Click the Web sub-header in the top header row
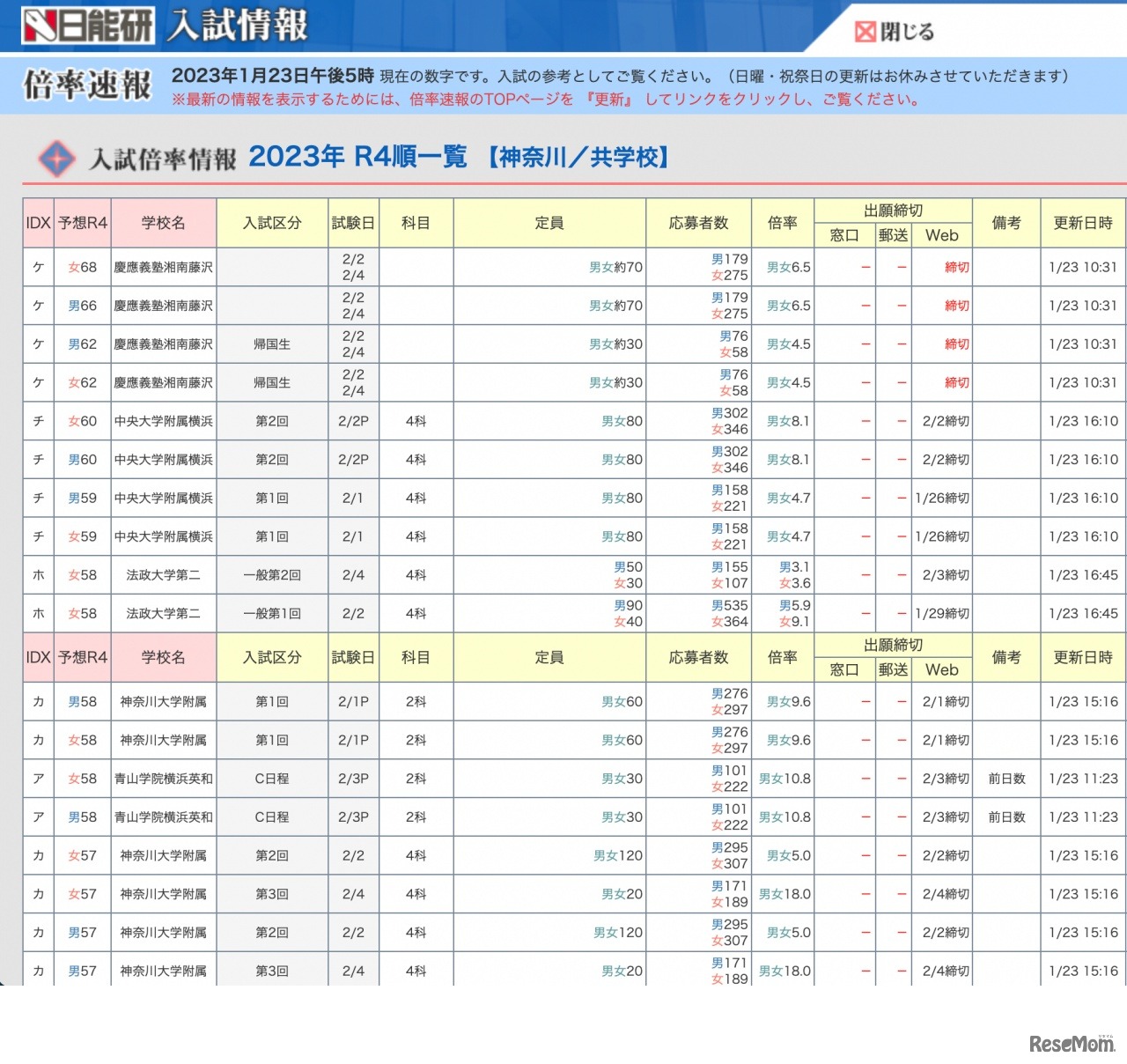Viewport: 1127px width, 1064px height. (941, 235)
